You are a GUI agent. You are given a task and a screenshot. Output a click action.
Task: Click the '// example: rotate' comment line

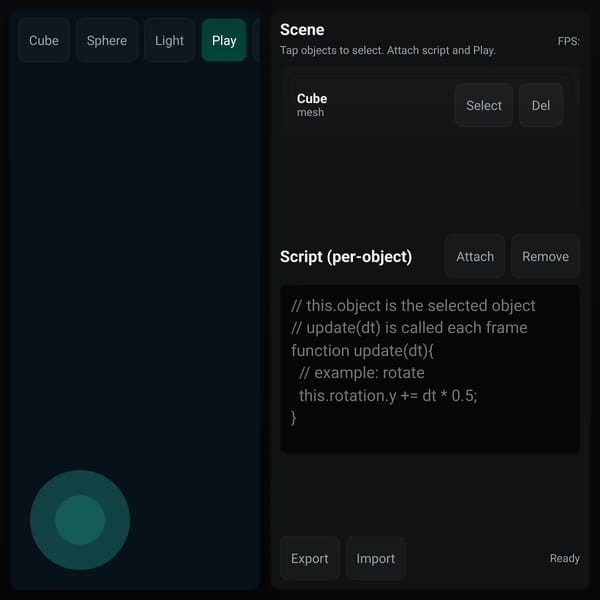[362, 373]
